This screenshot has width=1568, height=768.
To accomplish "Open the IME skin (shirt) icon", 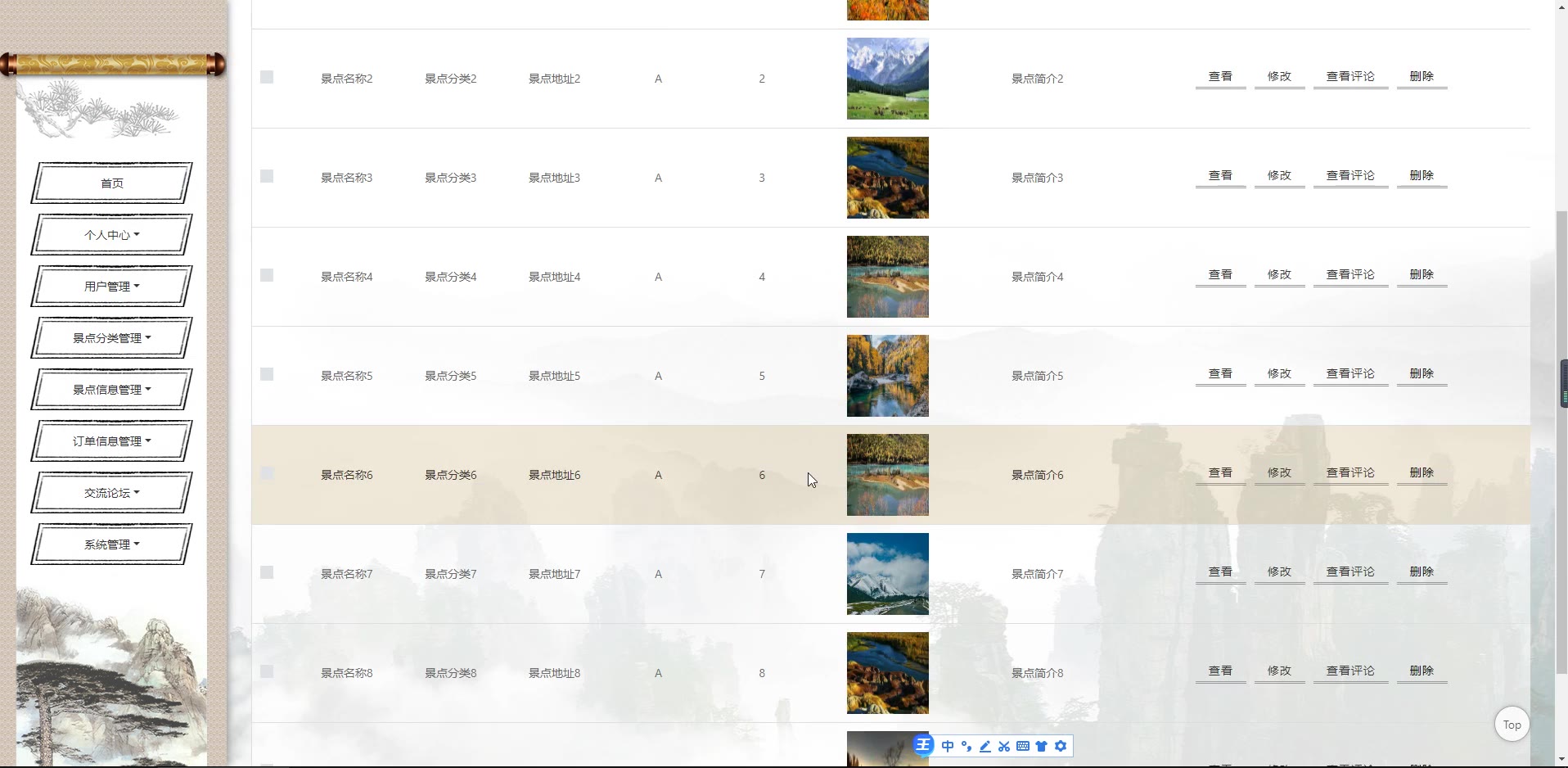I will (x=1042, y=746).
